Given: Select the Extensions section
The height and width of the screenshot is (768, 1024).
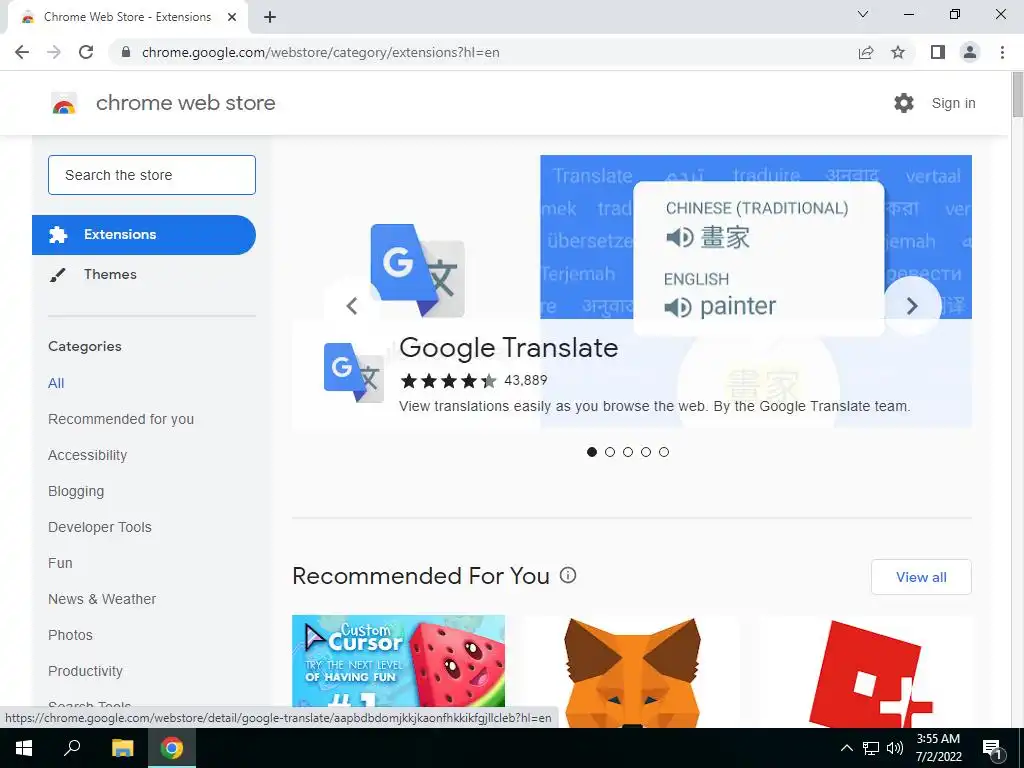Looking at the screenshot, I should click(x=144, y=234).
